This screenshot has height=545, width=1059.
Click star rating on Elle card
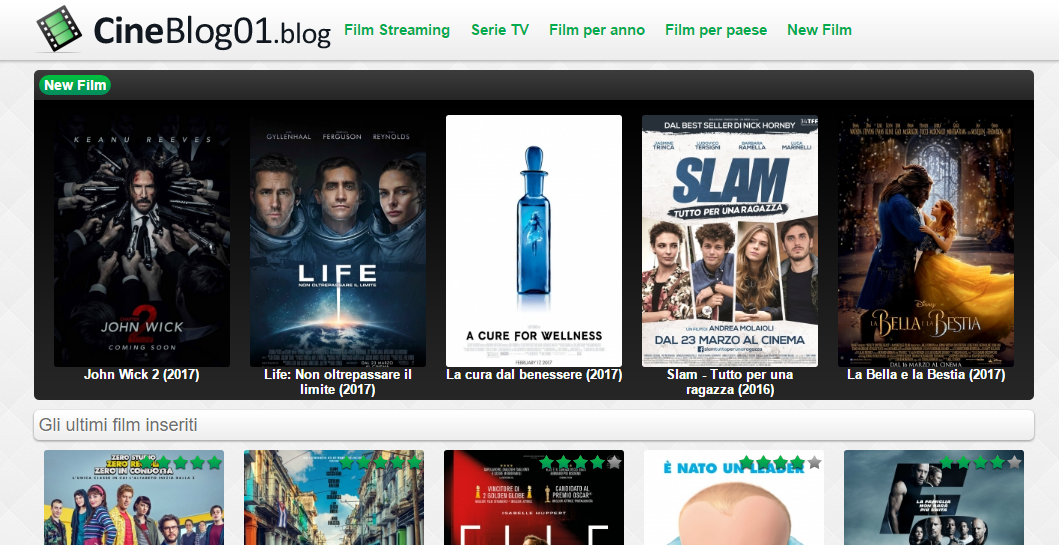click(581, 463)
